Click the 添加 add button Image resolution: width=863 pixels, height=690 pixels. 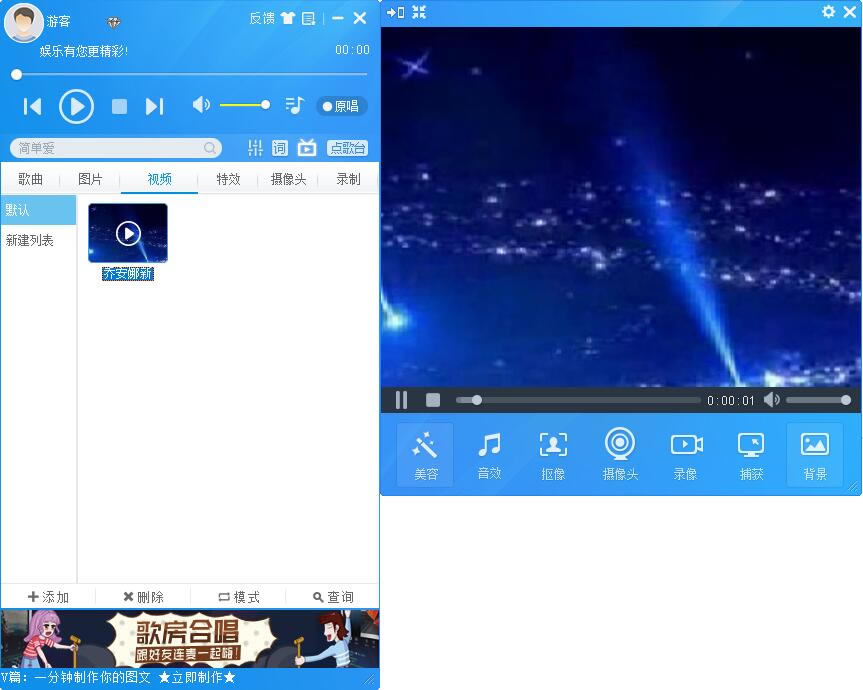(x=49, y=596)
